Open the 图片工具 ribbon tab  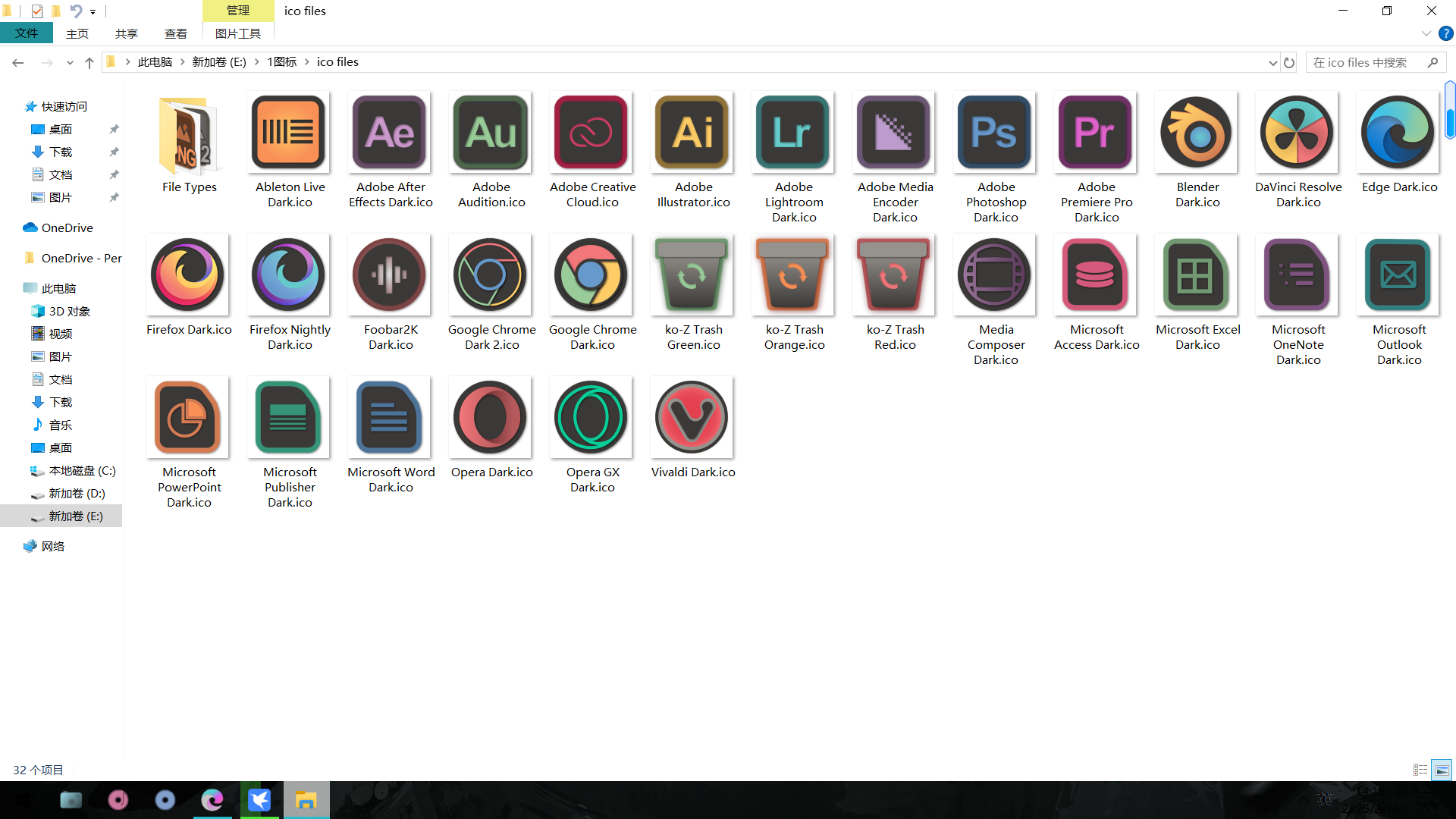coord(238,33)
